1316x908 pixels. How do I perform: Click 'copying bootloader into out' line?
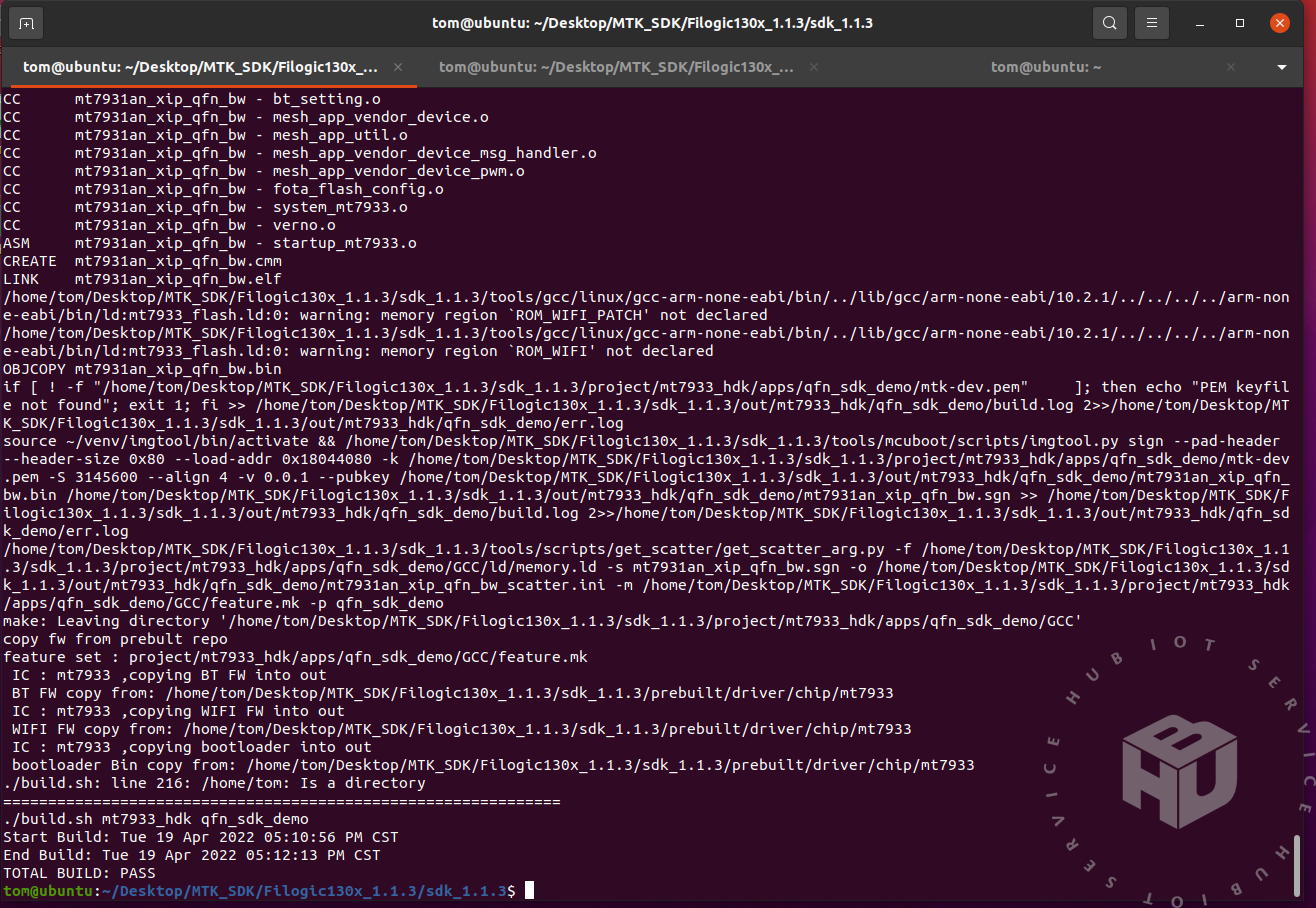pyautogui.click(x=191, y=747)
